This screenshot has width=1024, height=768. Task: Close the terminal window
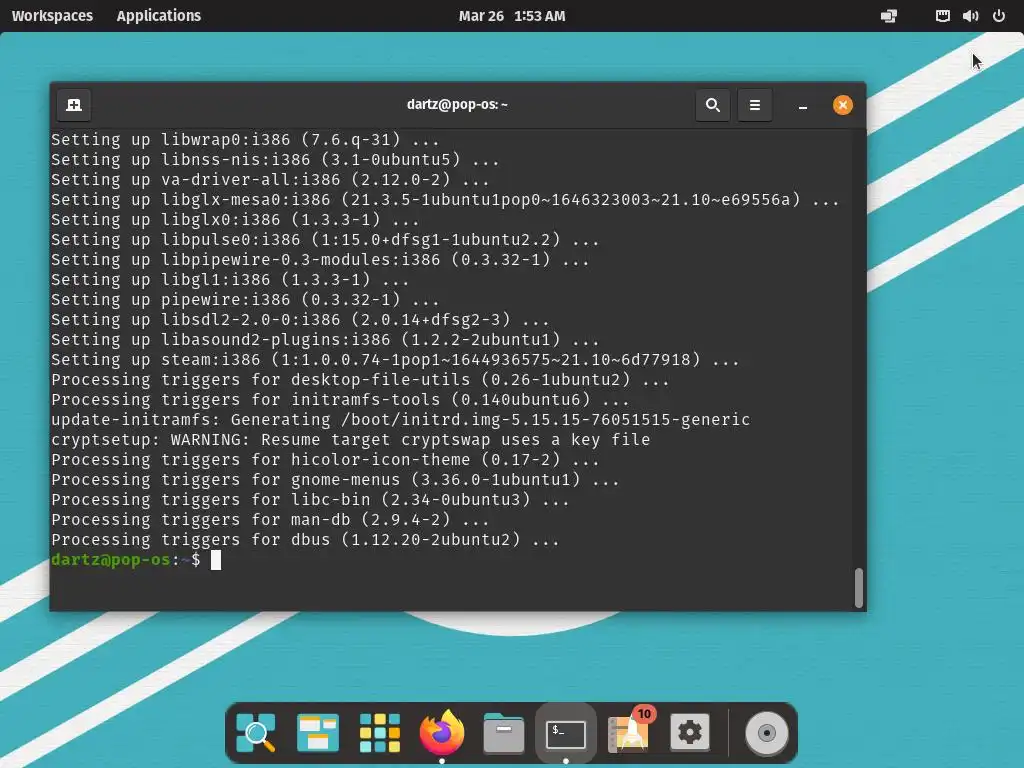[x=842, y=105]
